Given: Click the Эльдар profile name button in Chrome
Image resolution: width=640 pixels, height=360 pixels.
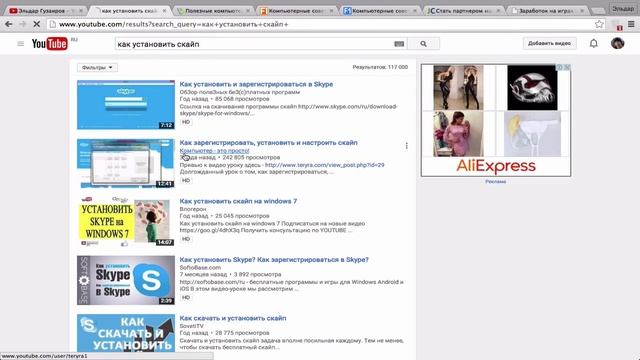Looking at the screenshot, I should tap(623, 8).
